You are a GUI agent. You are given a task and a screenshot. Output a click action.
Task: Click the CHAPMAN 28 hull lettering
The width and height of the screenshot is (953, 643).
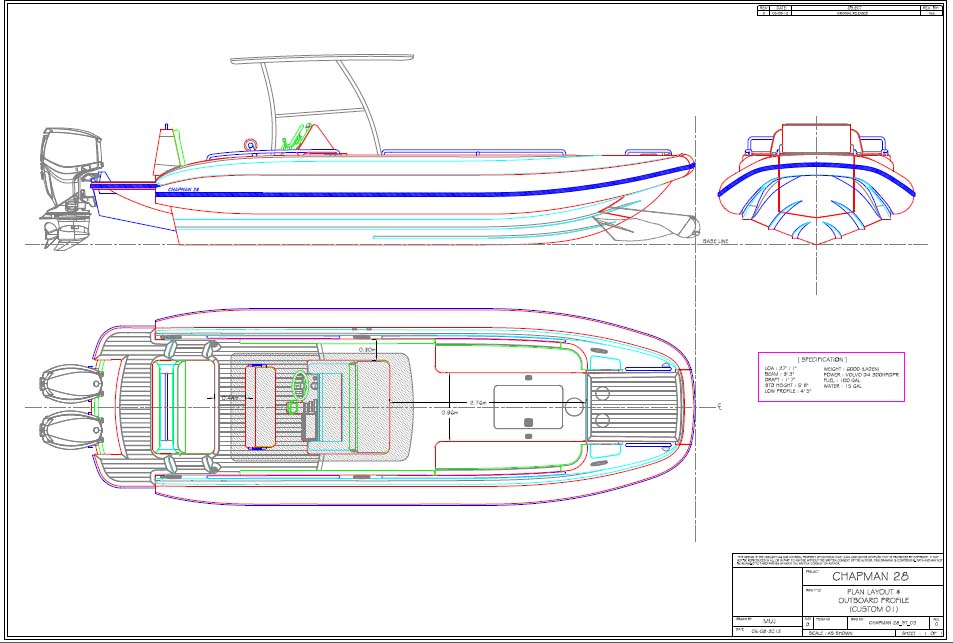click(x=183, y=188)
